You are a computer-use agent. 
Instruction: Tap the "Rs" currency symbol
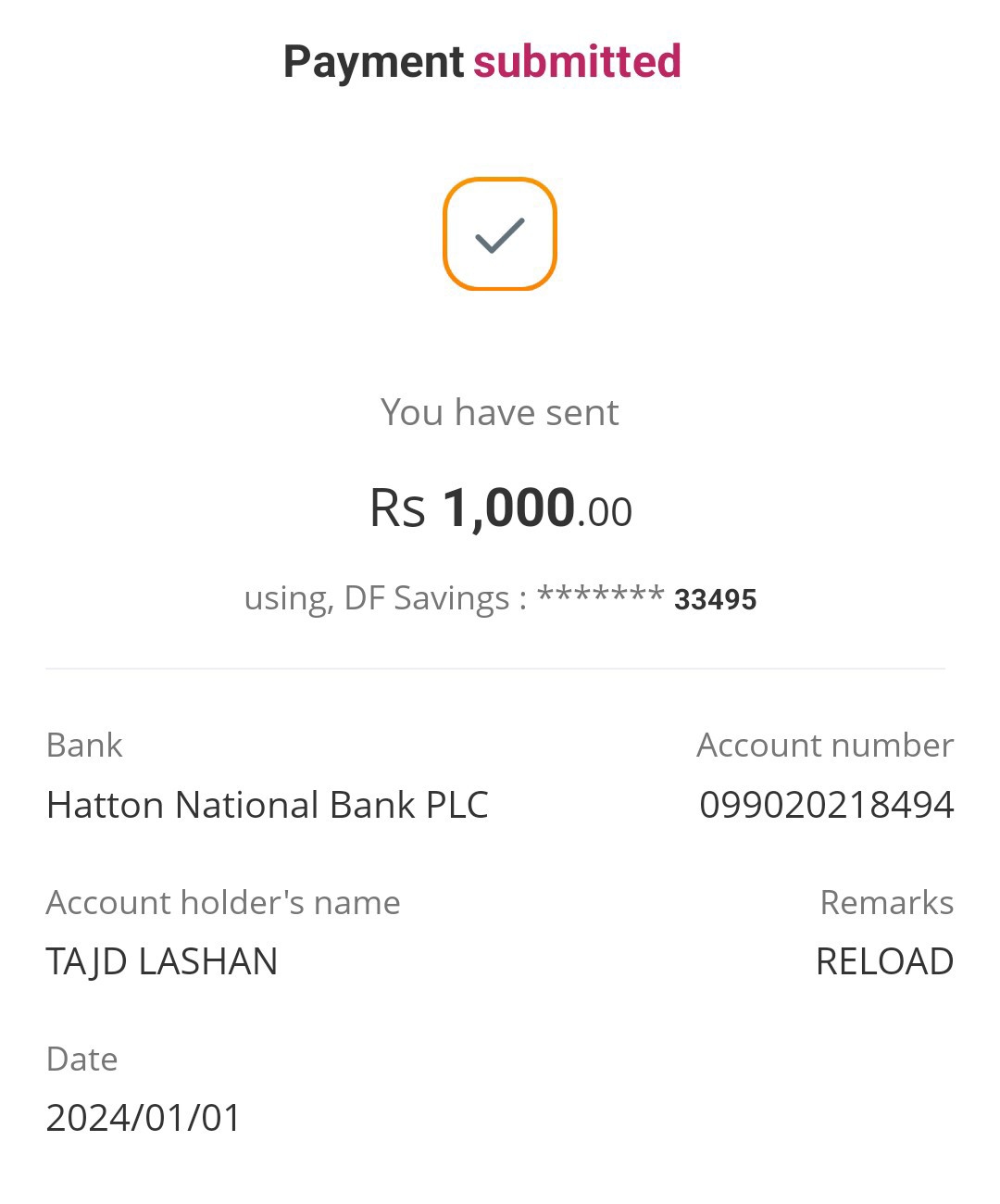(397, 509)
